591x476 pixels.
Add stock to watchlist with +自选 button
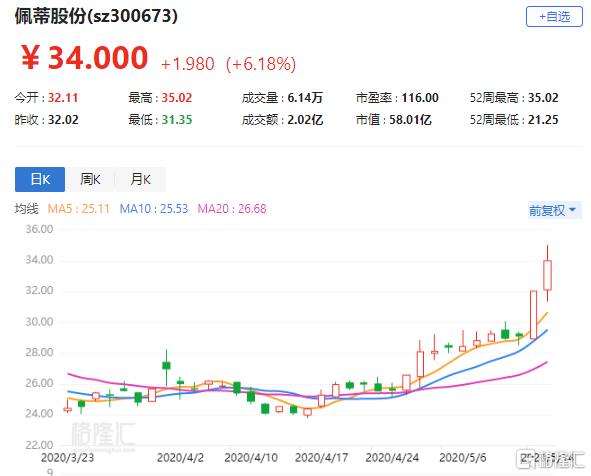[554, 17]
